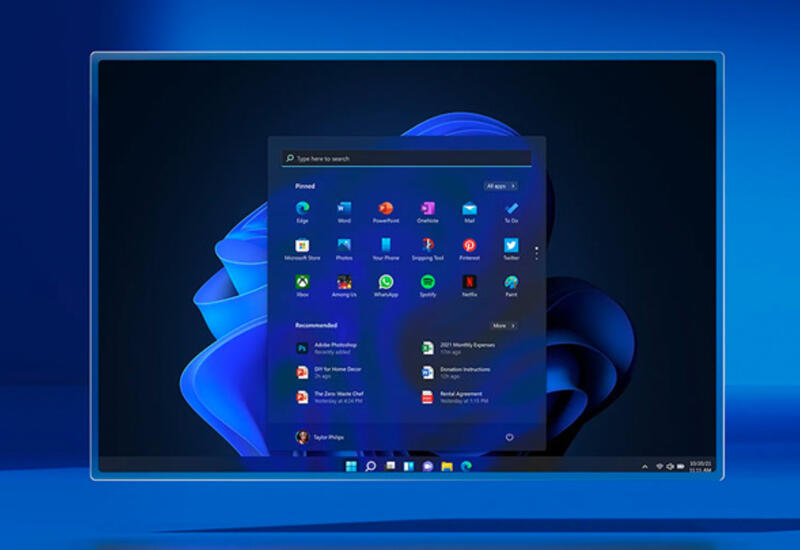The image size is (800, 550).
Task: Open recommended Adobe Photoshop entry
Action: coord(327,348)
